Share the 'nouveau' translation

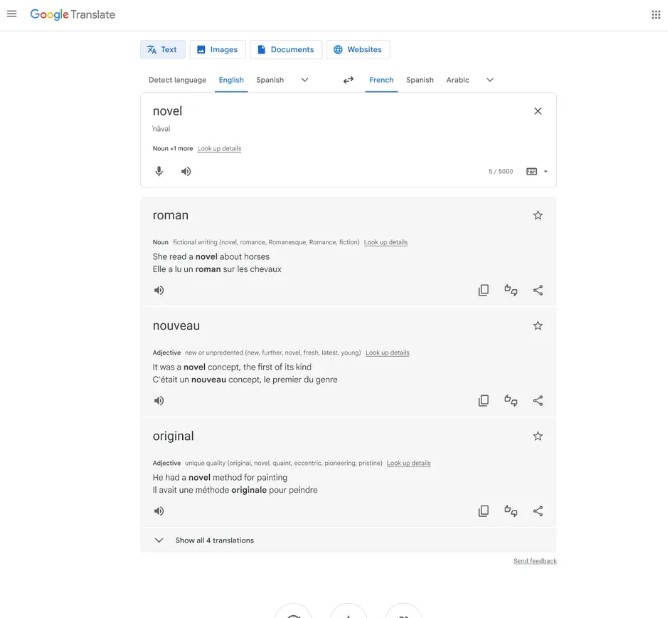(x=538, y=400)
